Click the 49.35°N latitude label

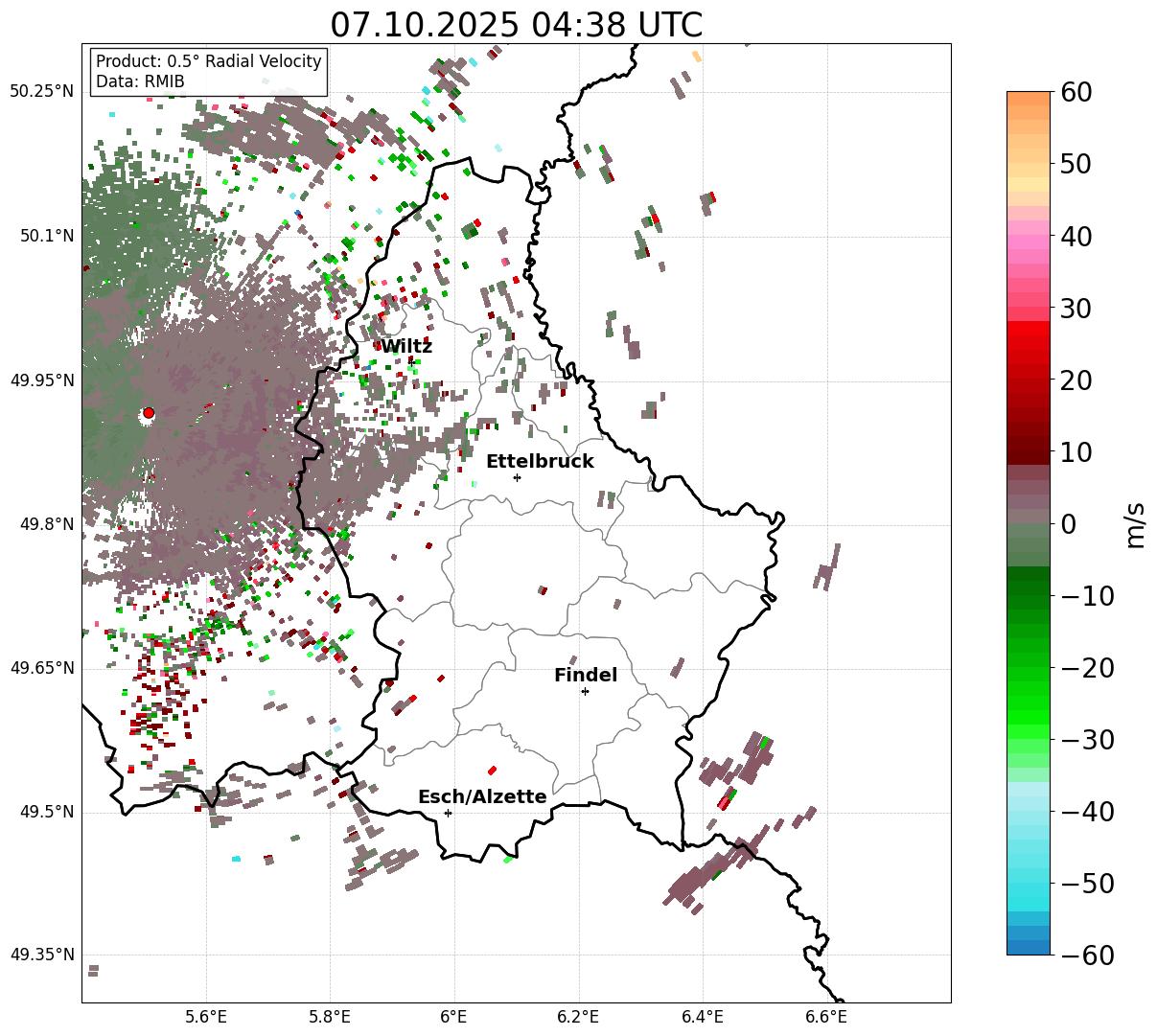pos(41,955)
